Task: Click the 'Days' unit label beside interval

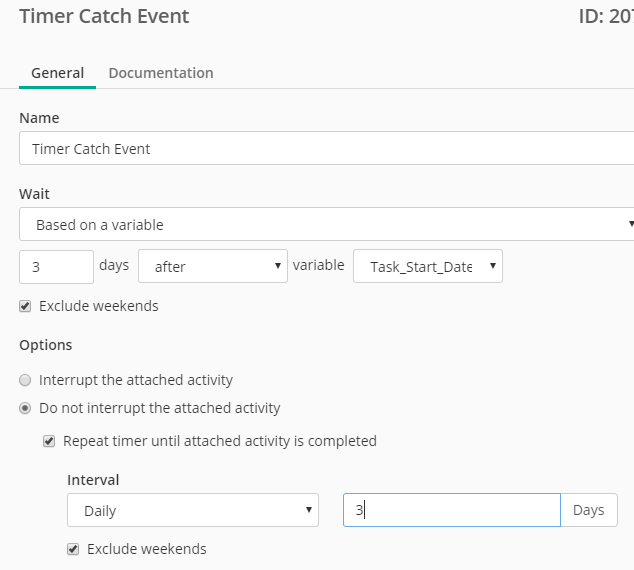Action: [x=588, y=510]
